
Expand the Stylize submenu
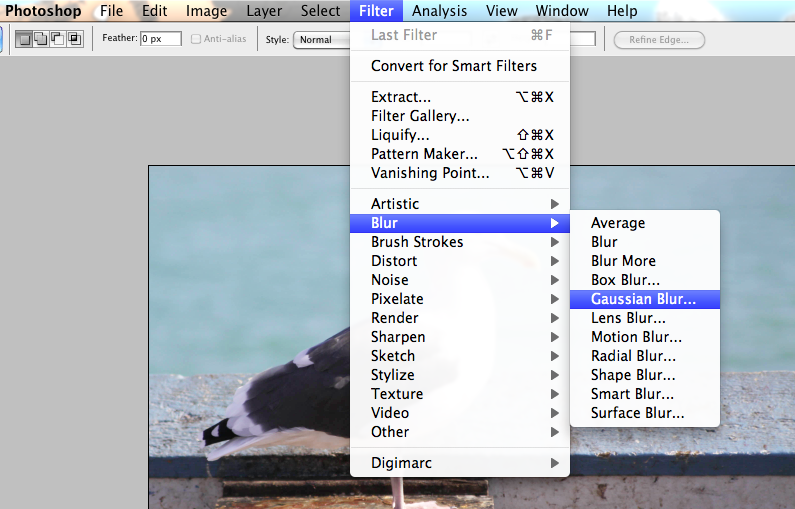click(x=460, y=375)
